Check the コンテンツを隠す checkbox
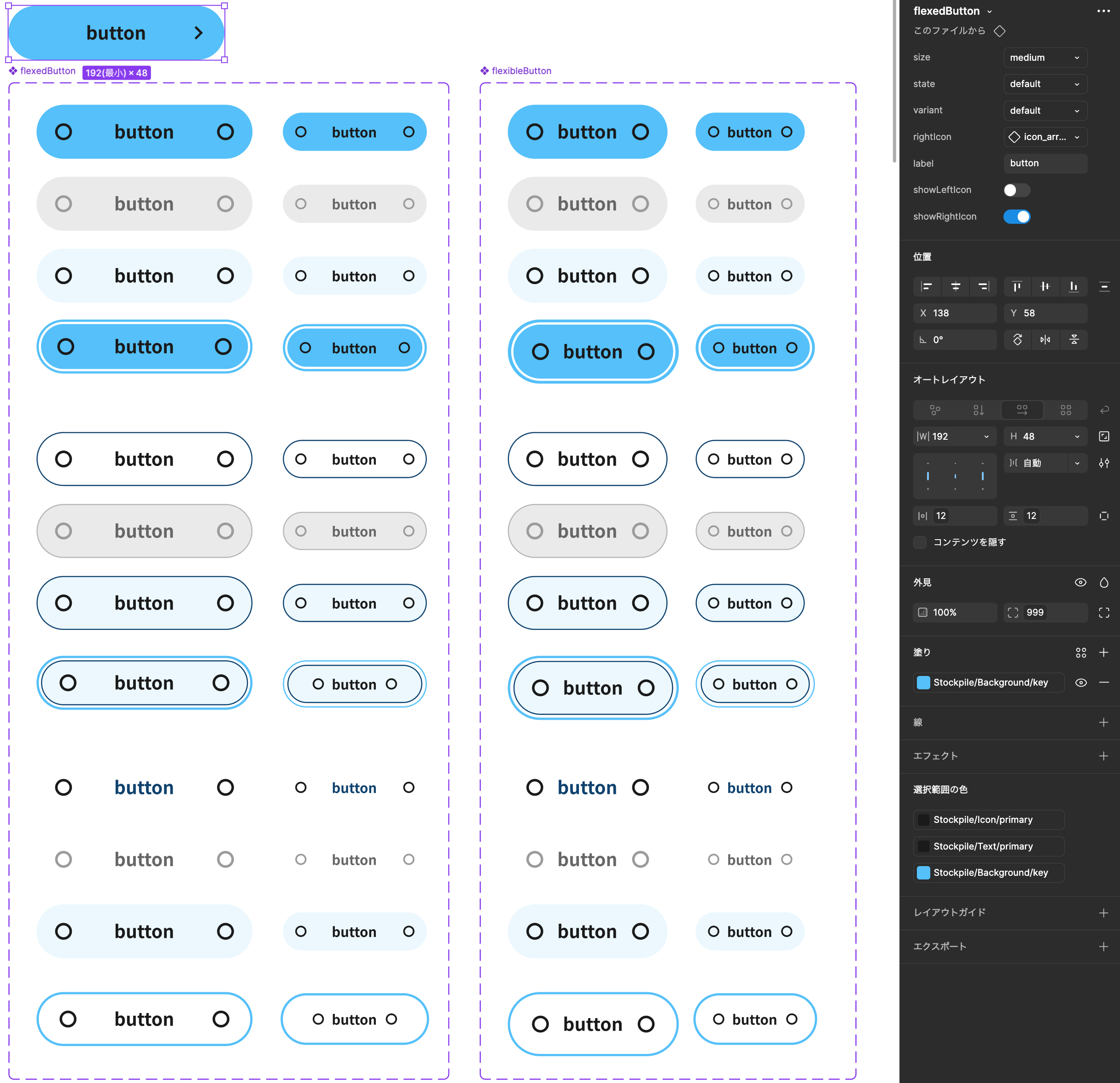Image resolution: width=1120 pixels, height=1083 pixels. click(920, 542)
